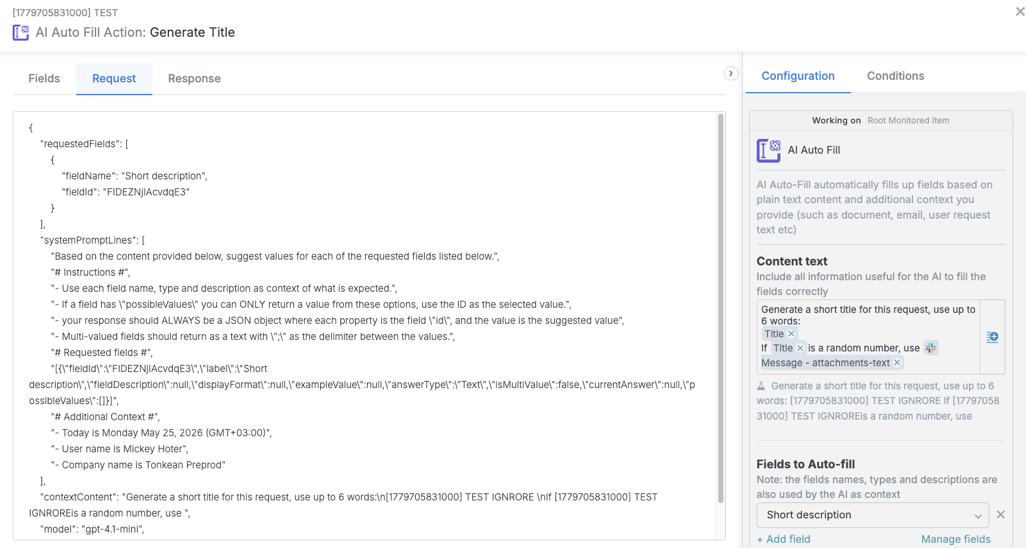
Task: Click inside the Content text input box
Action: tap(868, 337)
